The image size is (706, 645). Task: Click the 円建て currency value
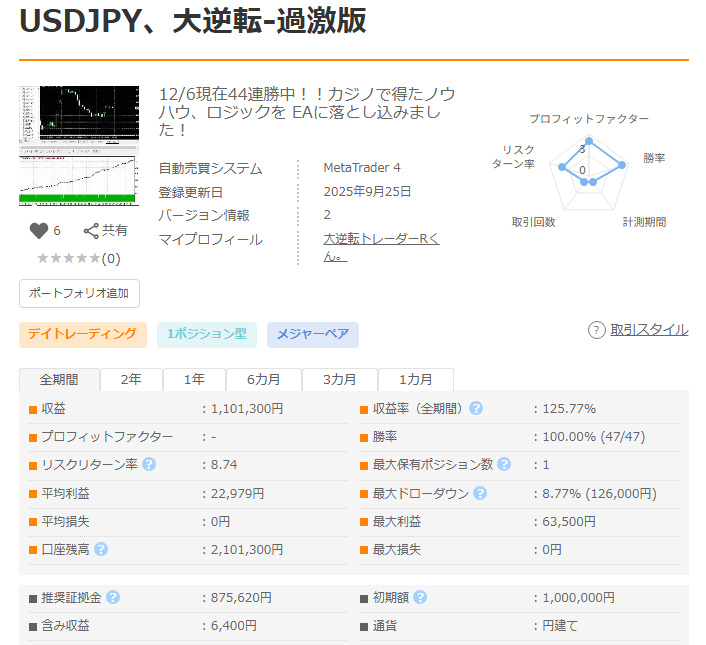coord(560,626)
